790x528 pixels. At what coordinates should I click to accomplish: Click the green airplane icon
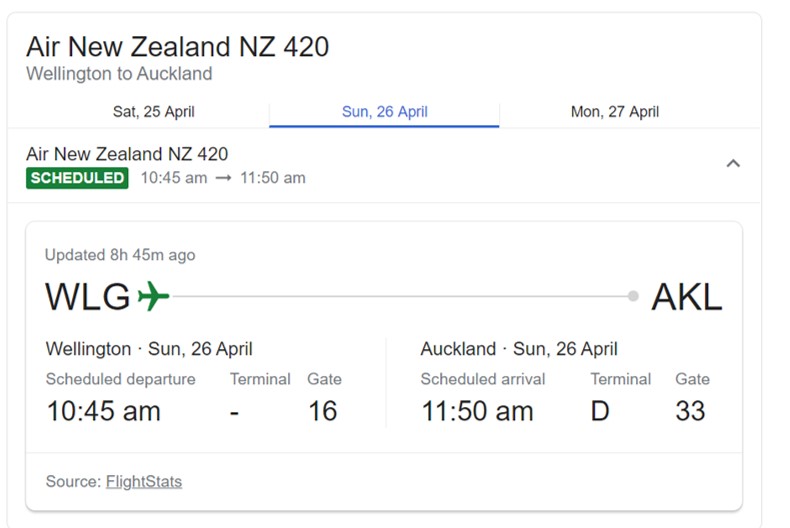154,297
